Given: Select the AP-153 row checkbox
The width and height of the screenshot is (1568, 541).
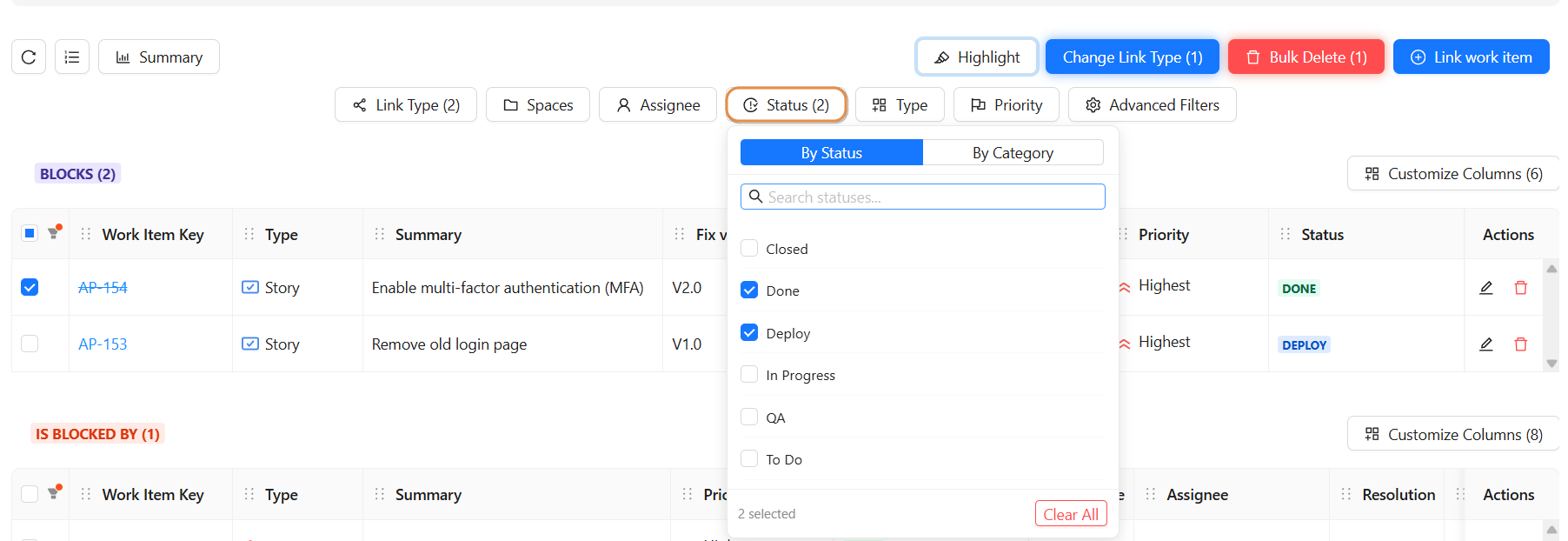Looking at the screenshot, I should pos(30,344).
